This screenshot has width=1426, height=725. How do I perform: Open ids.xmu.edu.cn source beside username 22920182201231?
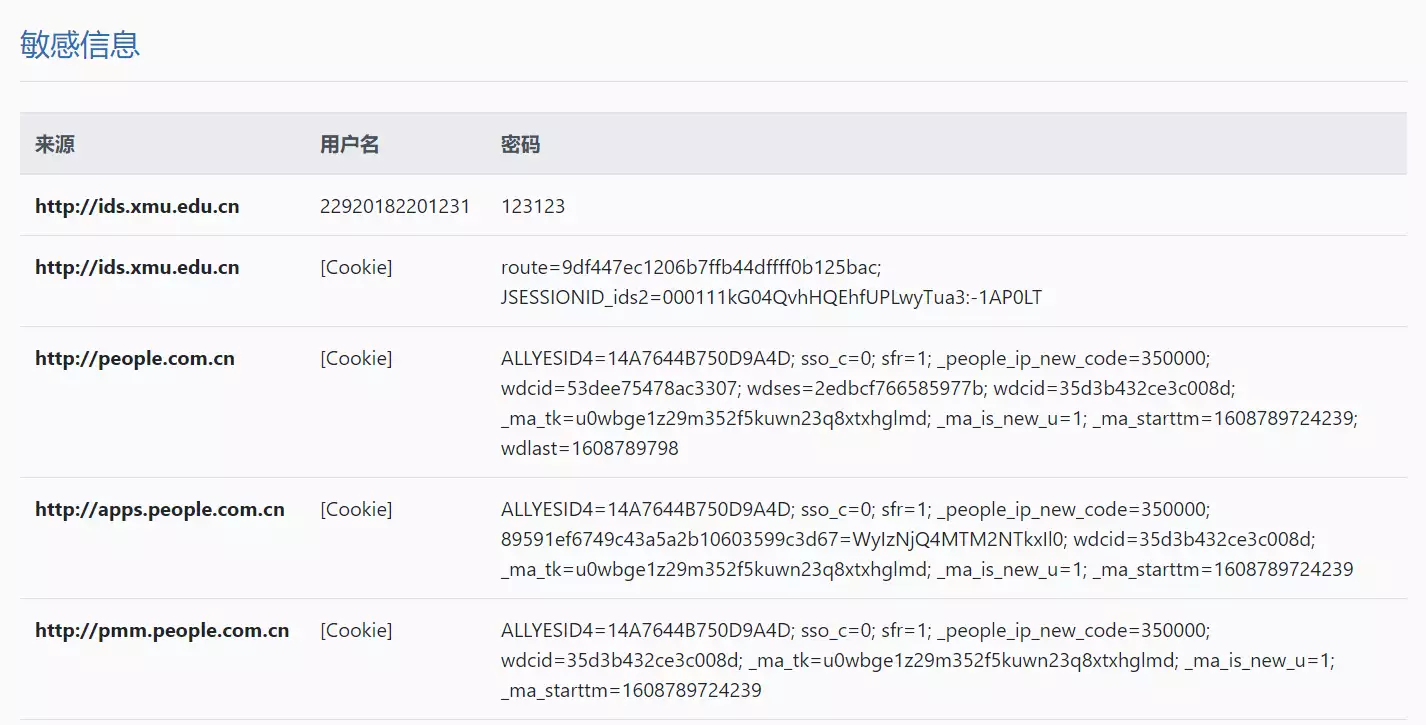pos(137,206)
